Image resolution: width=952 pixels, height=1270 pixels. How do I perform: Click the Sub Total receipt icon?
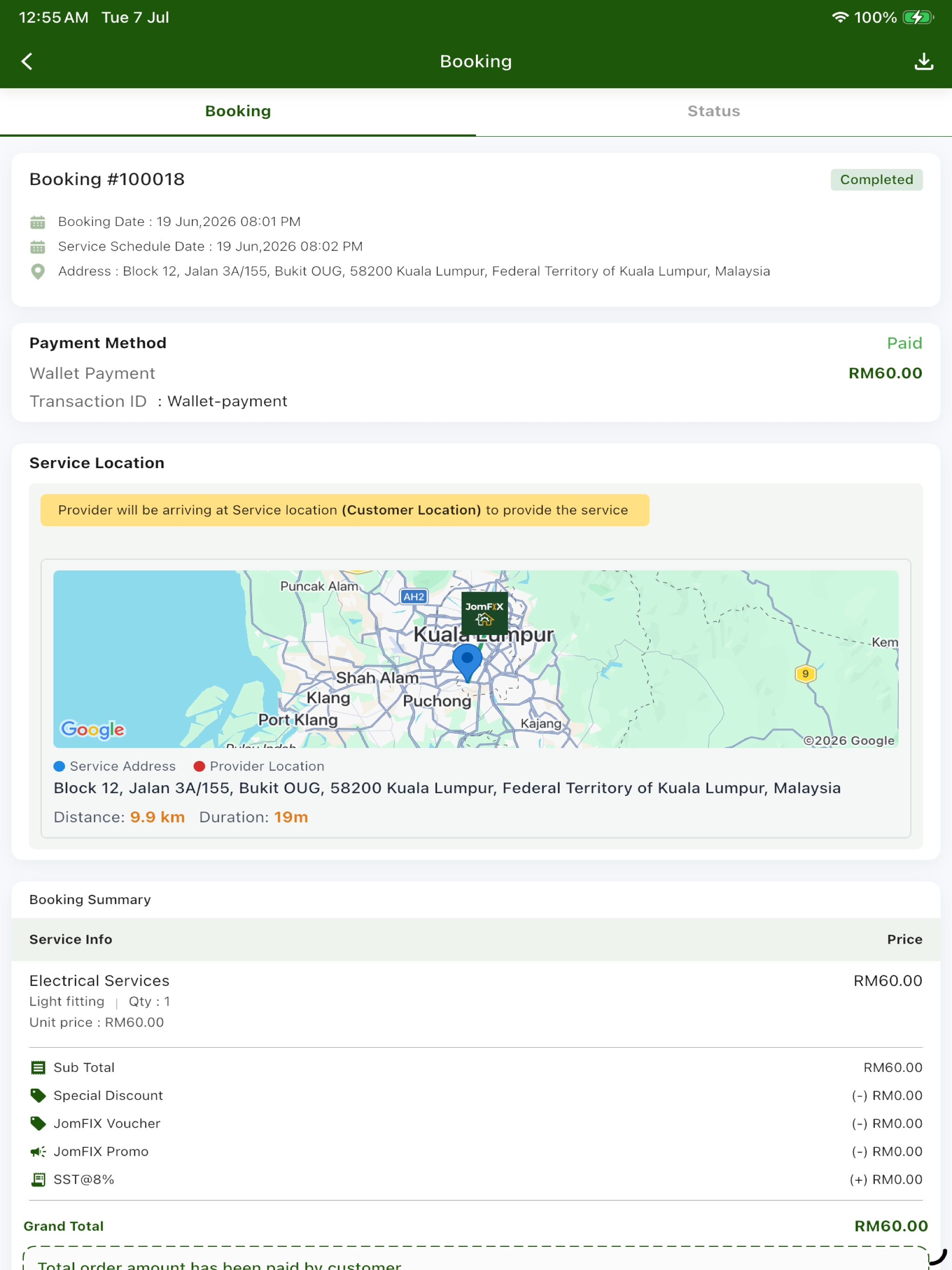pos(38,1068)
